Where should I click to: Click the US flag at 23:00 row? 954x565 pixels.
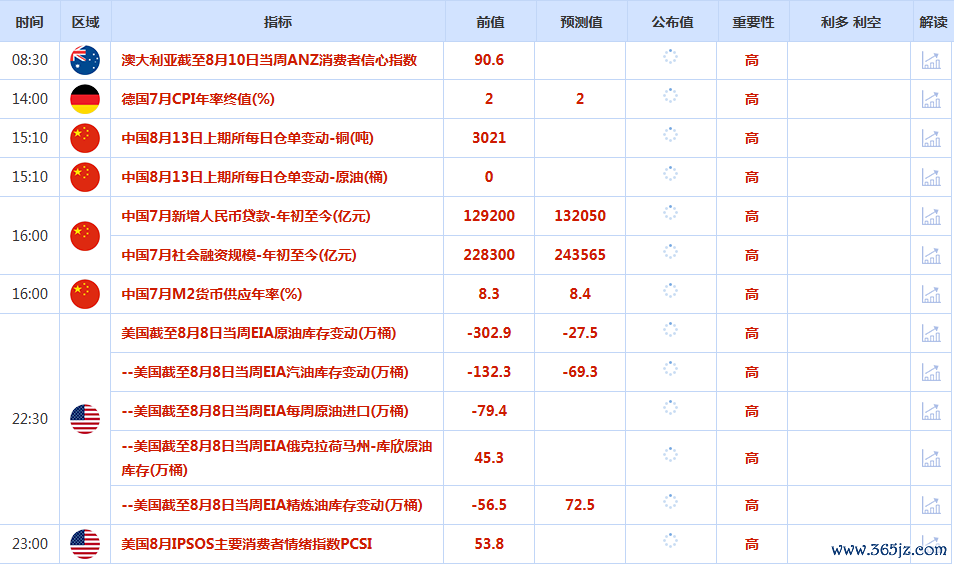tap(85, 544)
